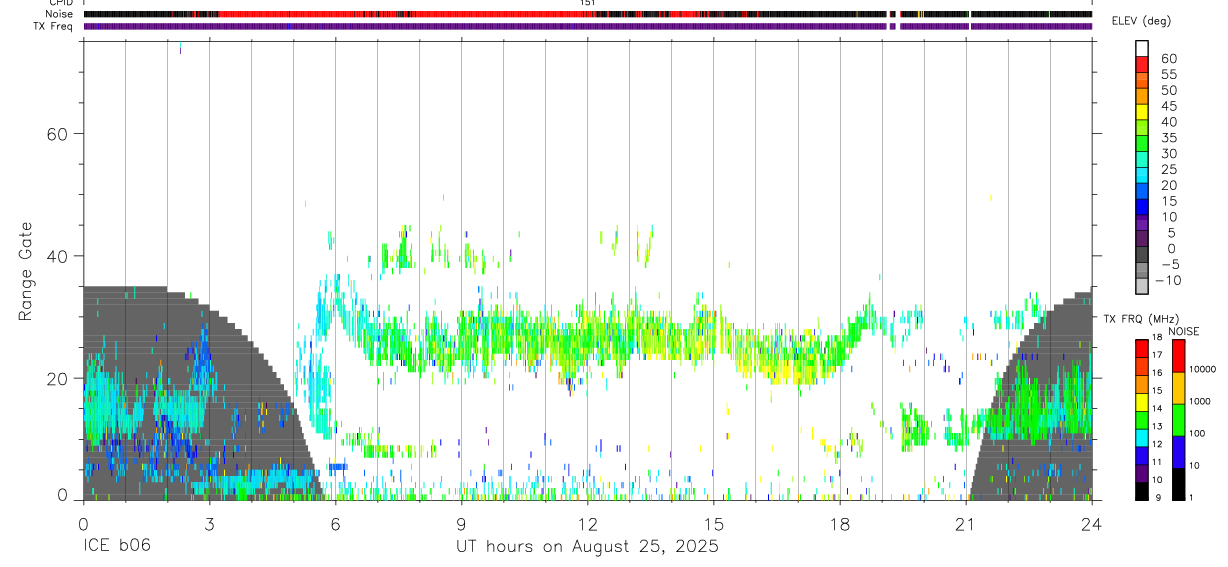Click the '100' label on NOISE scale
The height and width of the screenshot is (567, 1228).
(x=1197, y=434)
